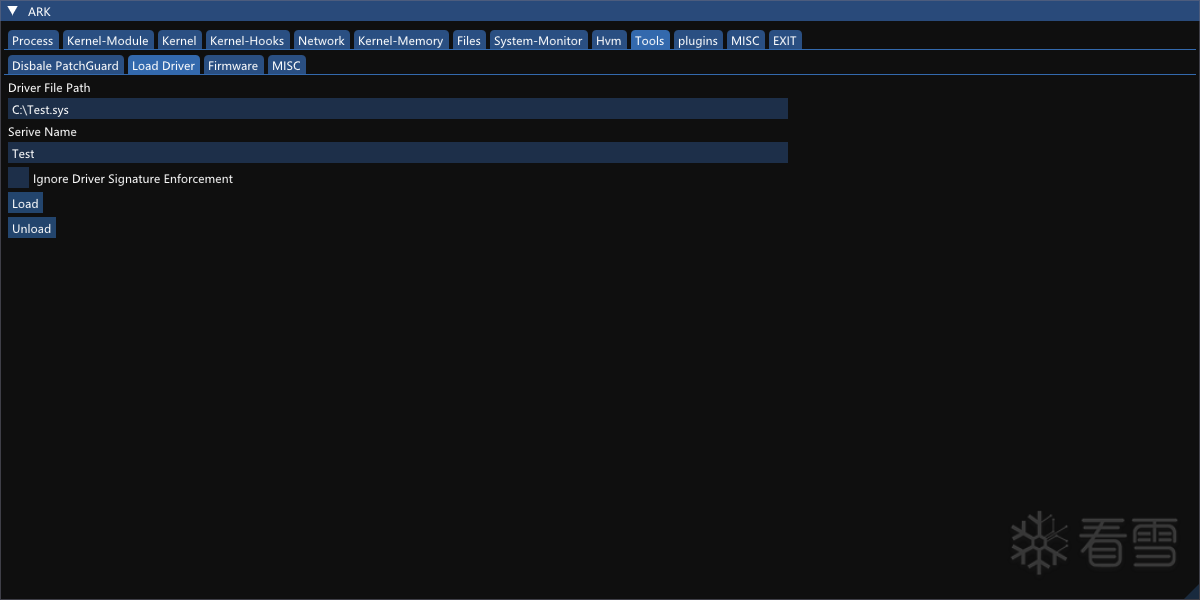Open the Disbale PatchGuard sub-tab

(x=65, y=65)
